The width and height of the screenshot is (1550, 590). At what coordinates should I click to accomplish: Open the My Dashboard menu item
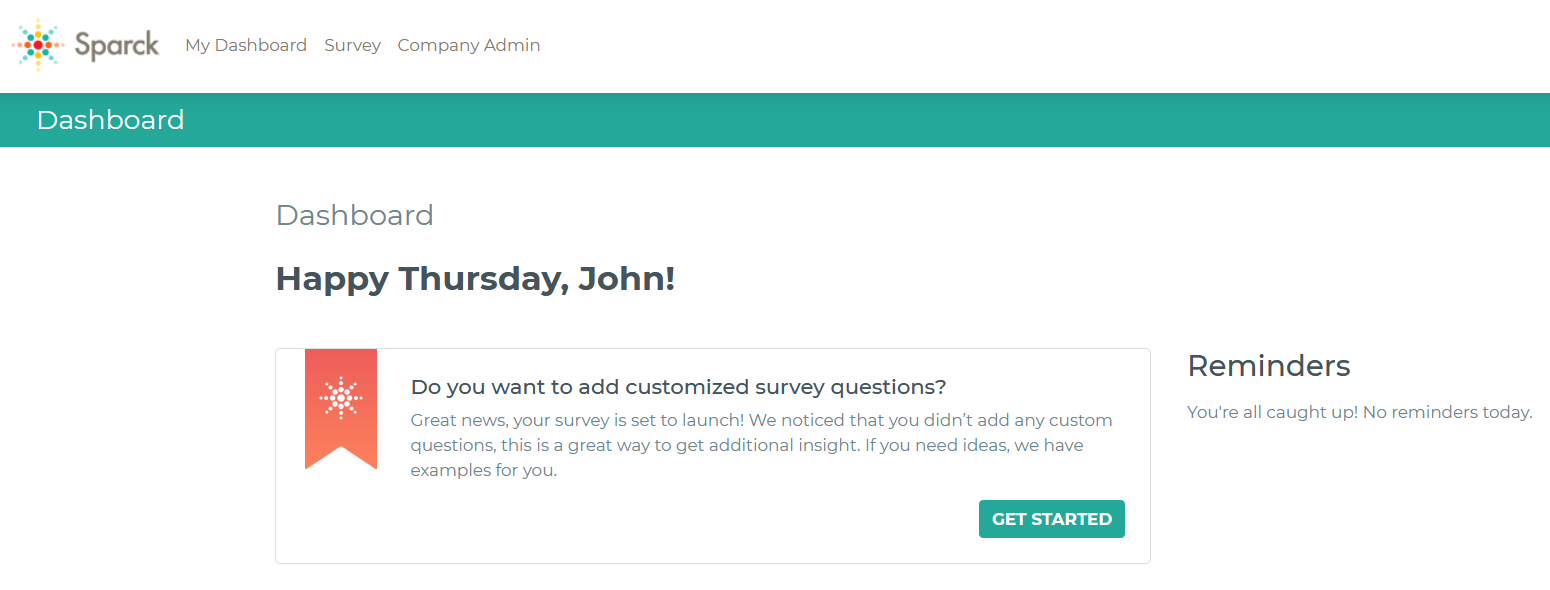(x=246, y=45)
